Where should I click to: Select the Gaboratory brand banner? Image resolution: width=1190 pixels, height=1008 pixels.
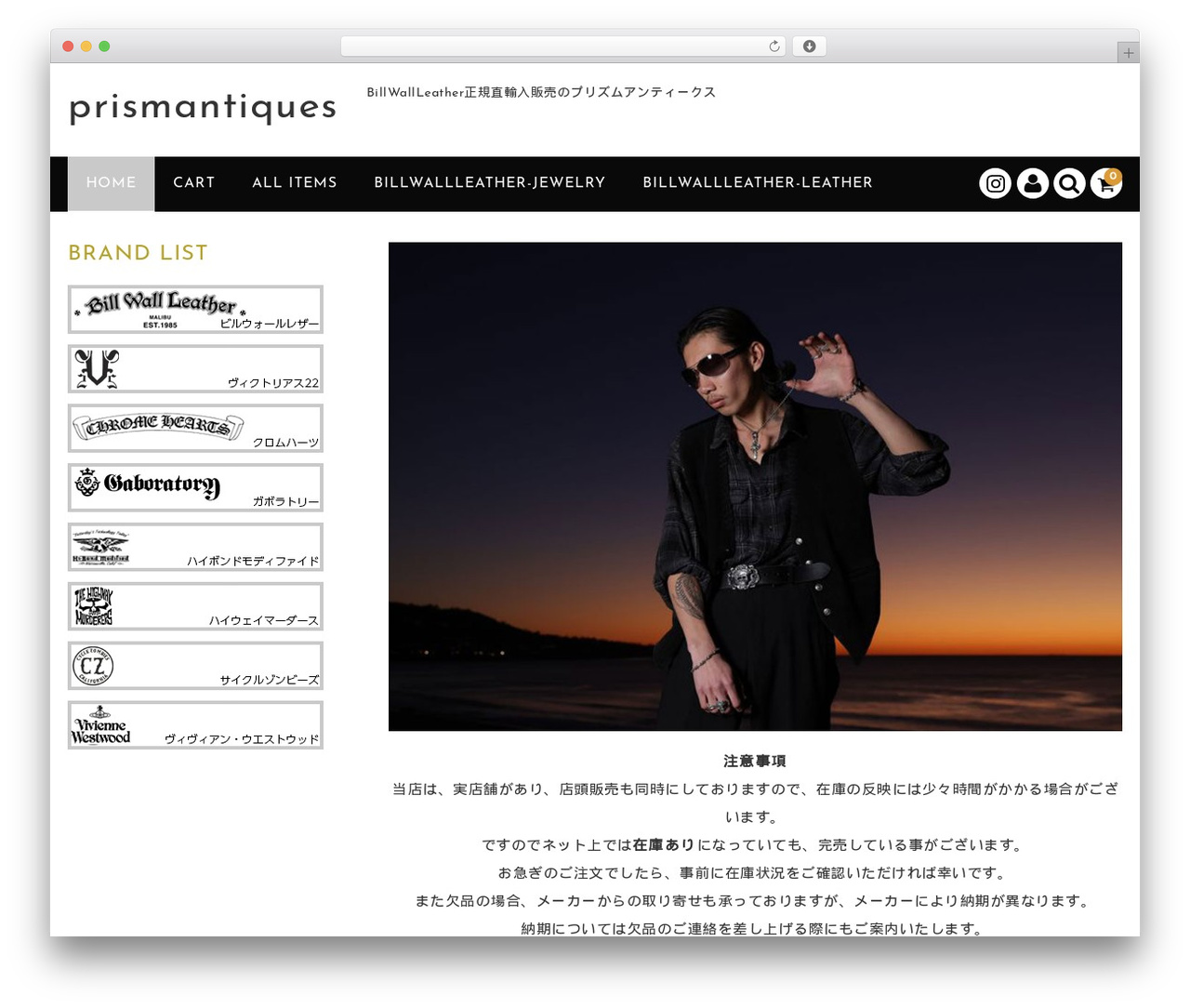(195, 487)
